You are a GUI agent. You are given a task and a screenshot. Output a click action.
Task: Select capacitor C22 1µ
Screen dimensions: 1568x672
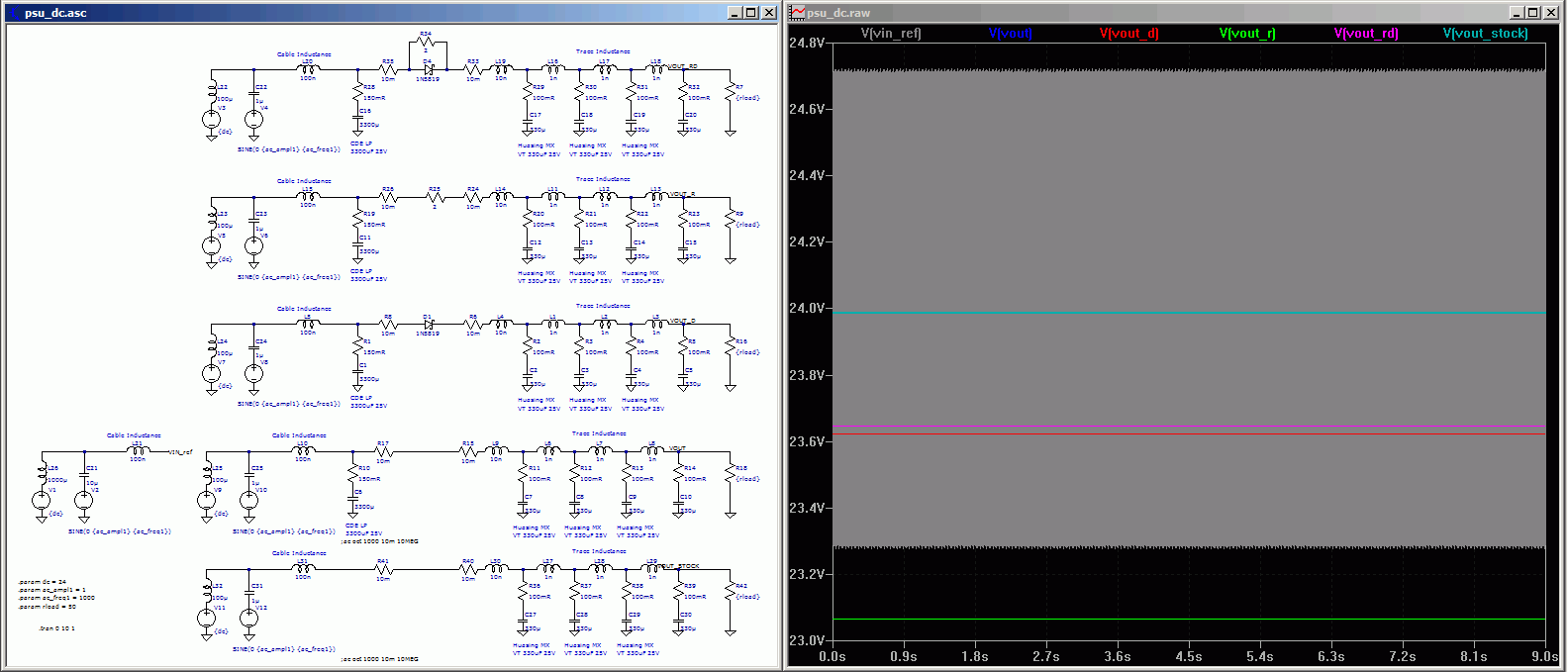253,94
